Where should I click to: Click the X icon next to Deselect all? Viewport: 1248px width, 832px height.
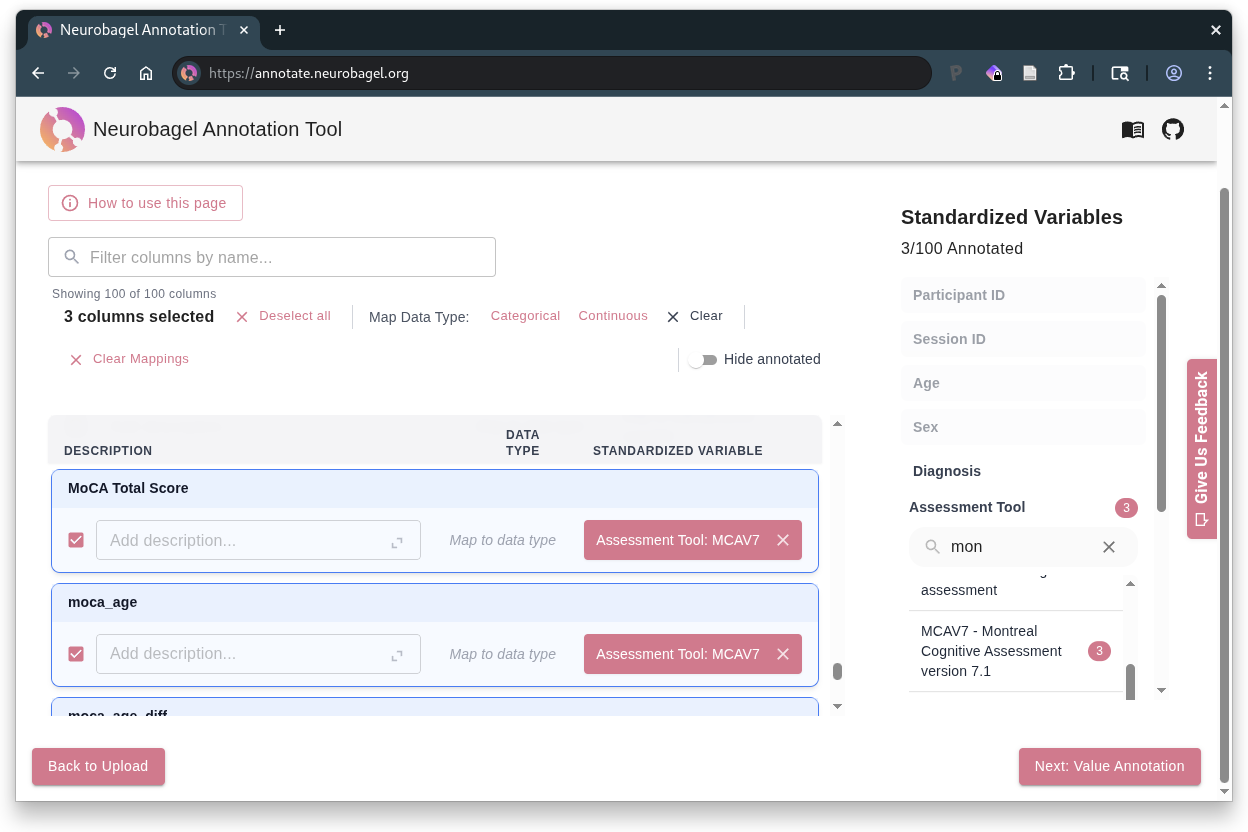tap(241, 316)
